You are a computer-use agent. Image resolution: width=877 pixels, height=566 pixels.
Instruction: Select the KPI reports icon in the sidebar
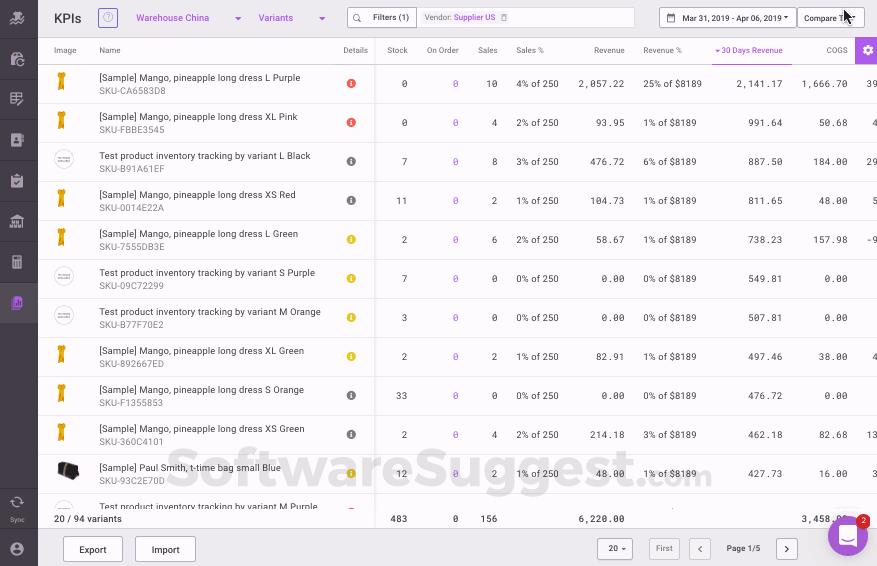point(17,302)
